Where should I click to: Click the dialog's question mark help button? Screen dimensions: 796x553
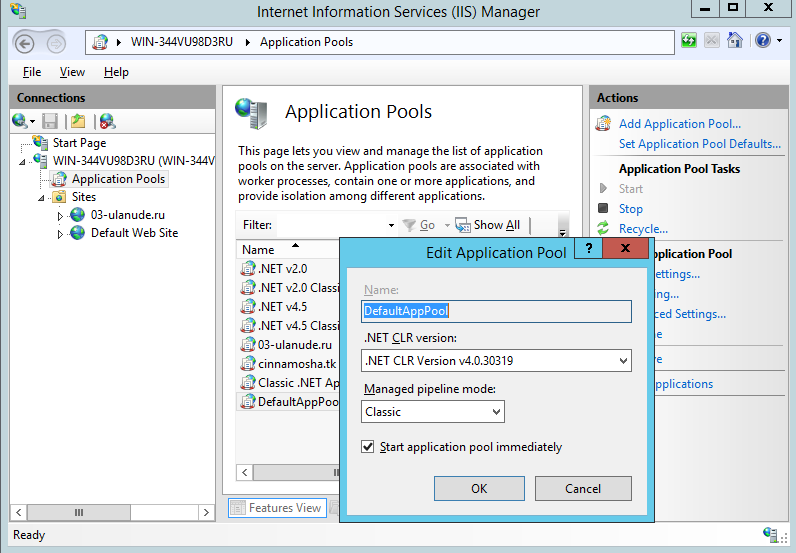click(x=588, y=248)
